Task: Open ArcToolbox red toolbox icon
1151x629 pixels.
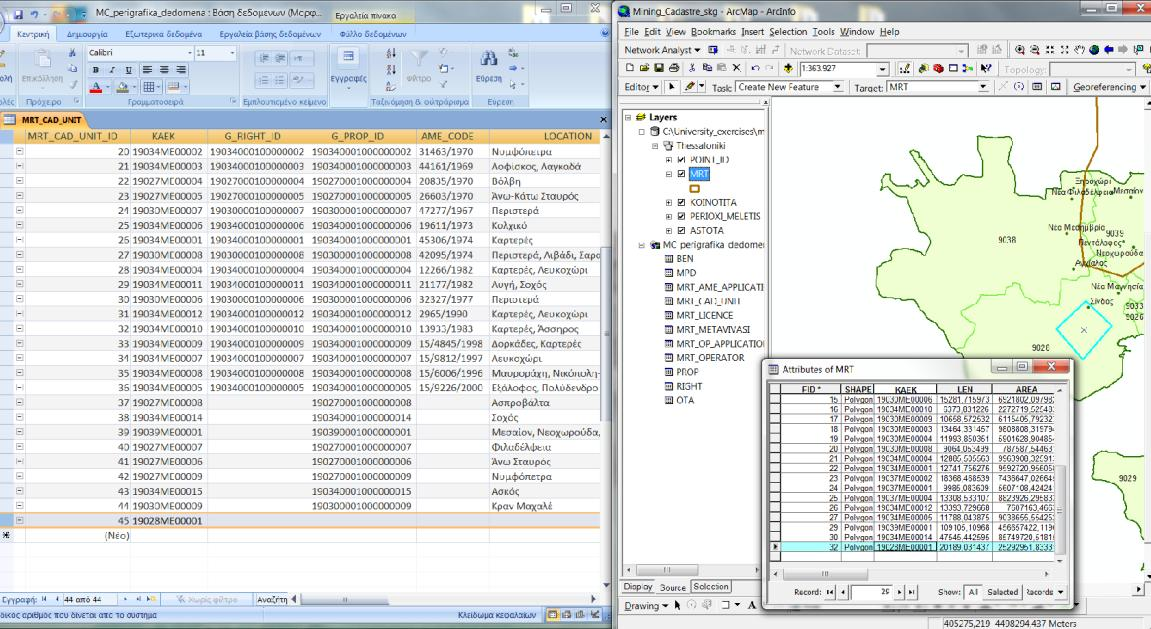Action: click(938, 68)
